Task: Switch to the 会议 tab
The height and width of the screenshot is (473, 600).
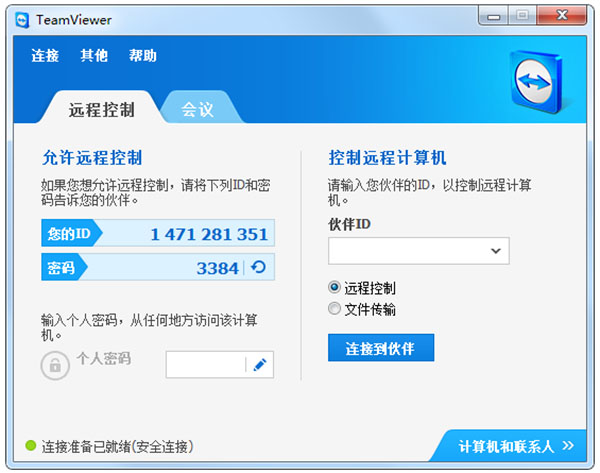Action: [x=198, y=109]
